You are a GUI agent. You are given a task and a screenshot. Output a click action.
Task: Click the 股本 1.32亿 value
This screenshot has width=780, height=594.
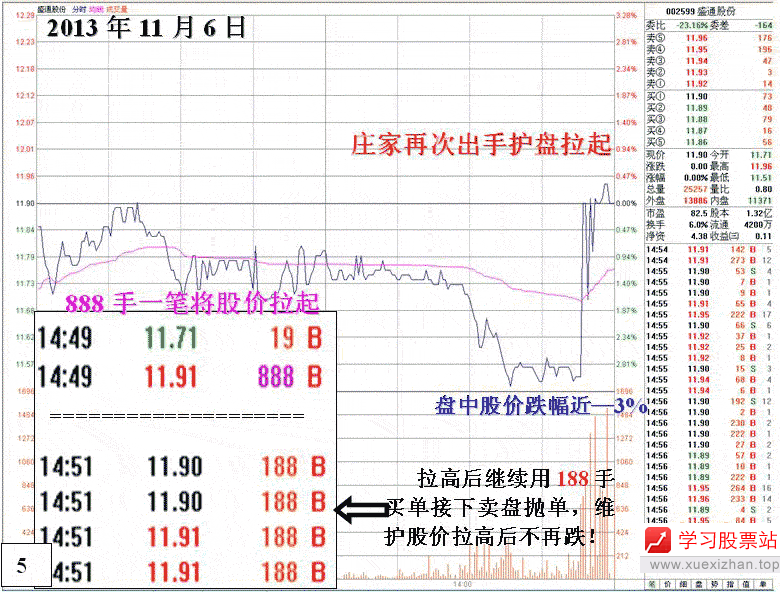[x=759, y=213]
